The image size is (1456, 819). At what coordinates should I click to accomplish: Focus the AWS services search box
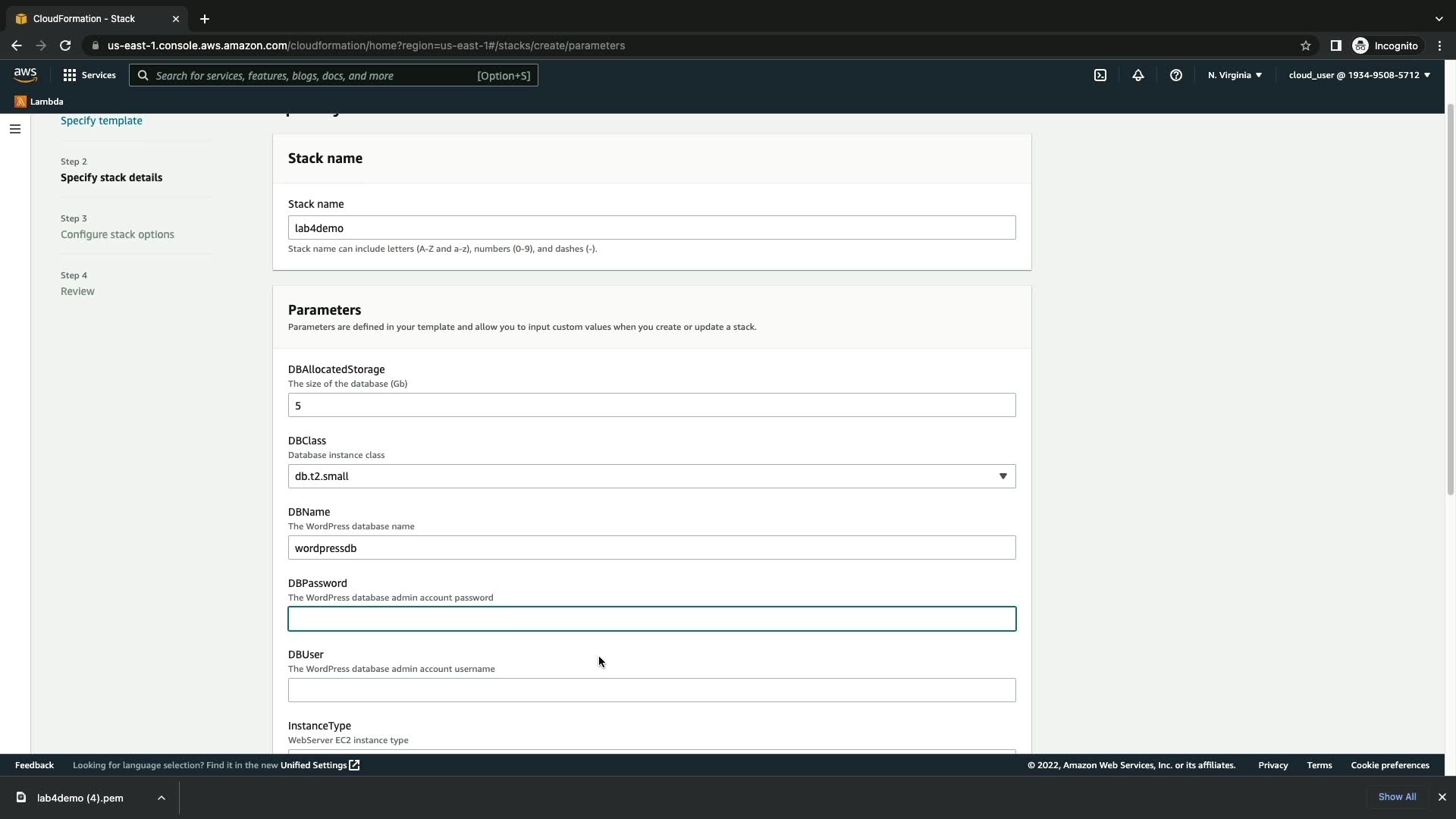point(334,75)
